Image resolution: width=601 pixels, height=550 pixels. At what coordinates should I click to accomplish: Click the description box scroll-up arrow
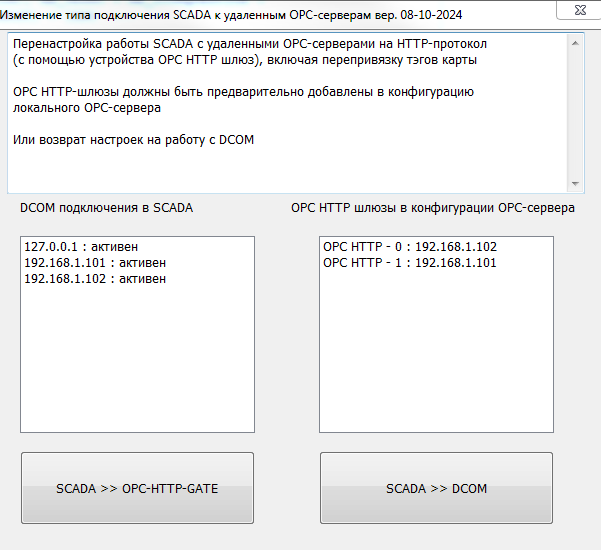(x=576, y=43)
